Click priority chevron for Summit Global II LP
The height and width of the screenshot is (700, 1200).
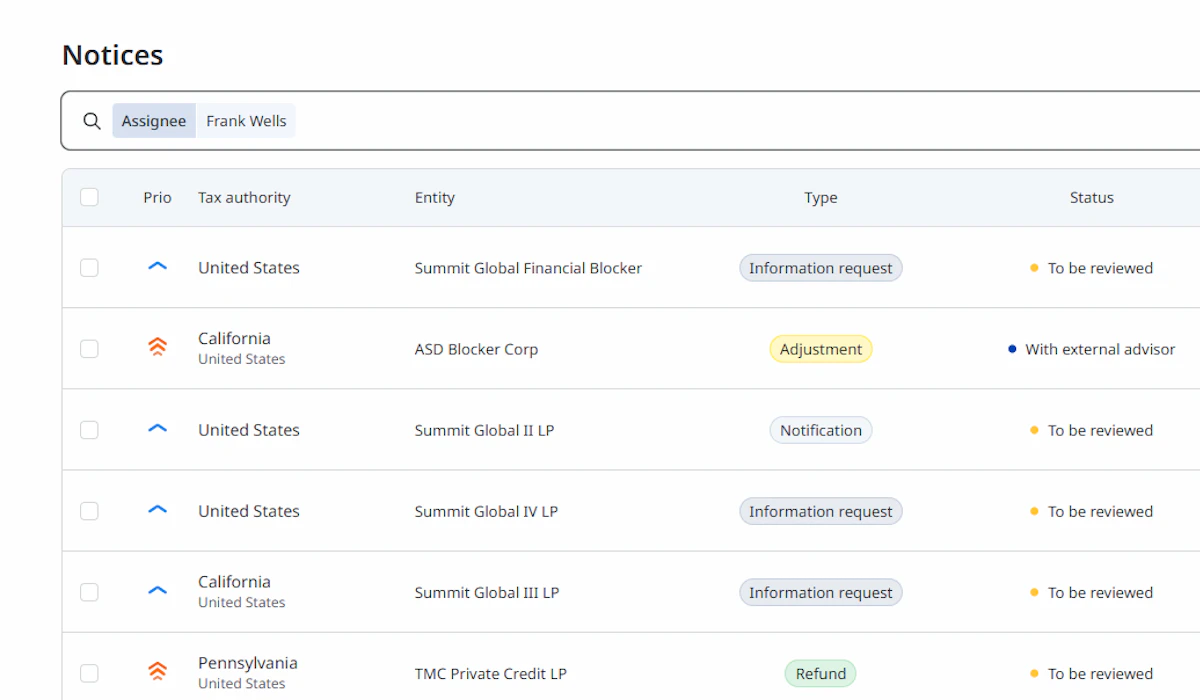click(157, 429)
